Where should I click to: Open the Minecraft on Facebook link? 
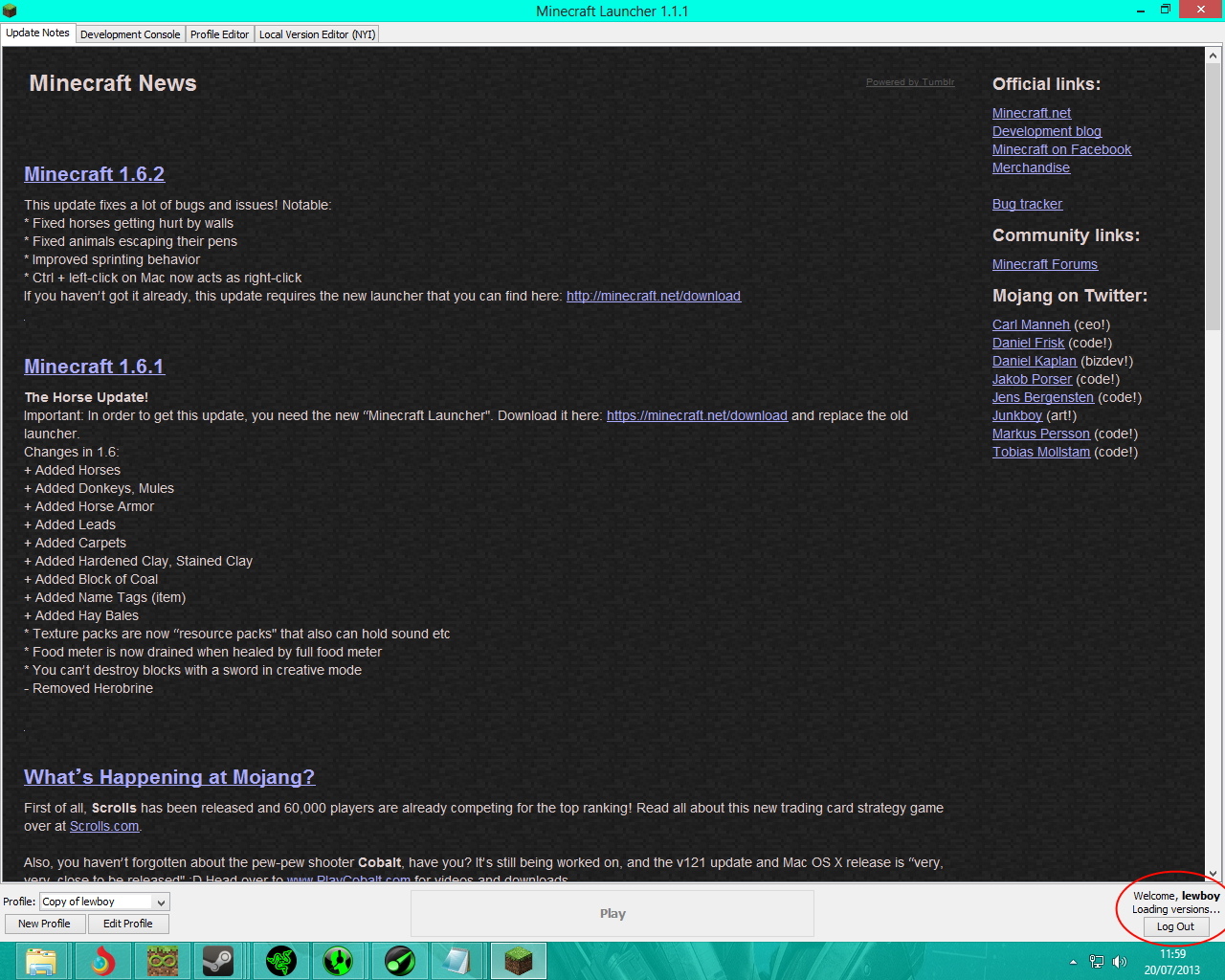1061,149
